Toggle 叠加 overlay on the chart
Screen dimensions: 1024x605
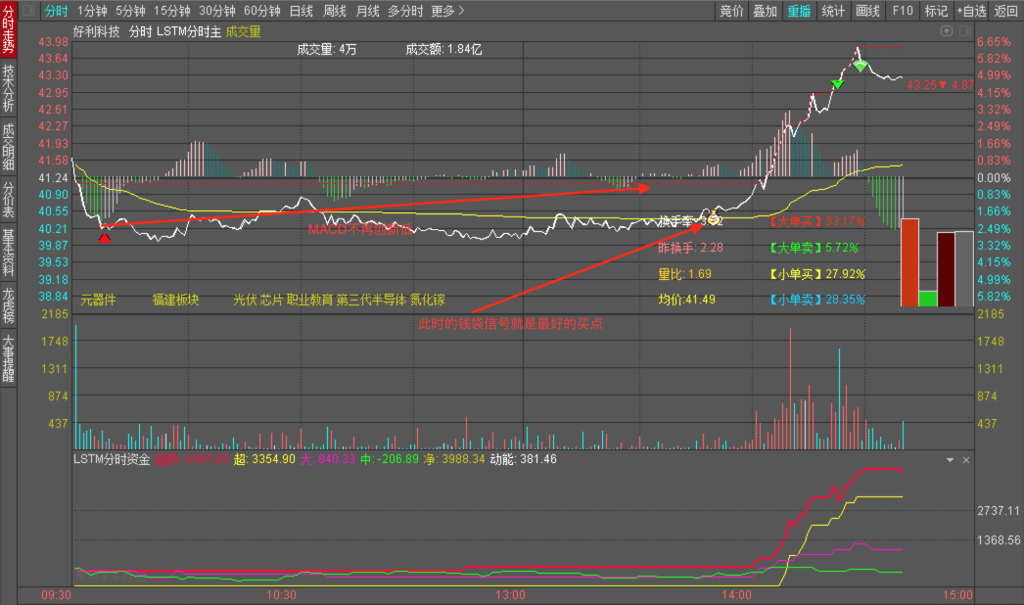pos(765,11)
